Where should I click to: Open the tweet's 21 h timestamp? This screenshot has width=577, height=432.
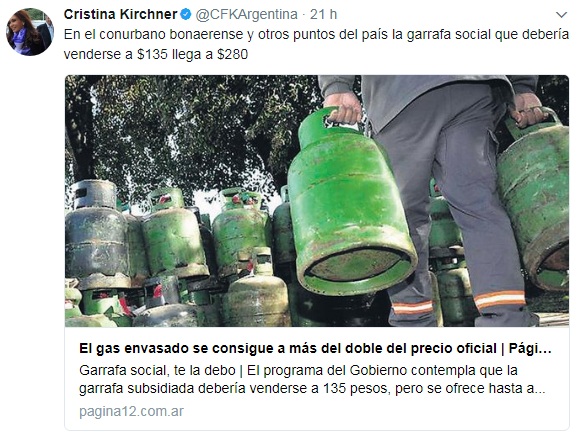click(323, 14)
